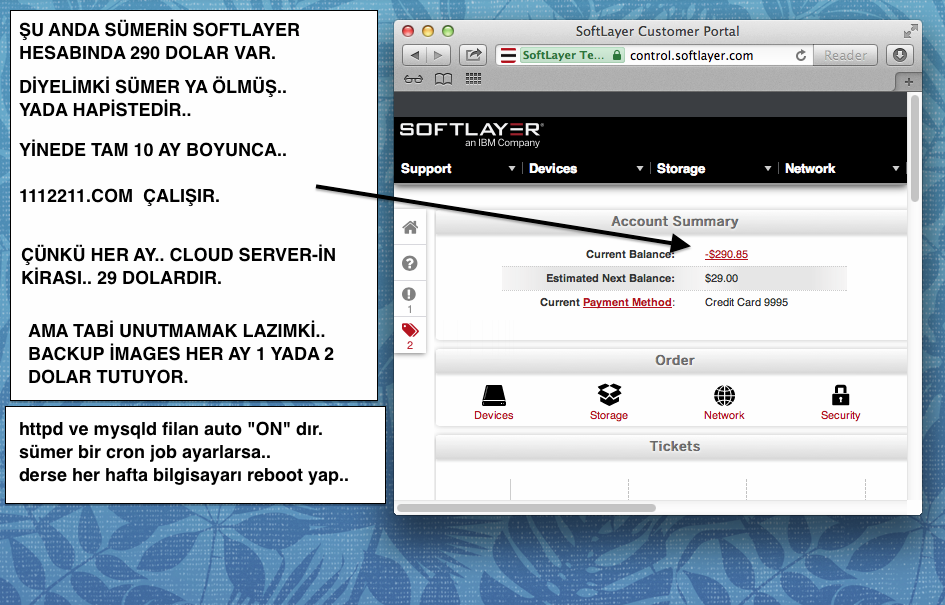Minimize the Safari window with yellow button
Screen dimensions: 945x605
click(427, 31)
